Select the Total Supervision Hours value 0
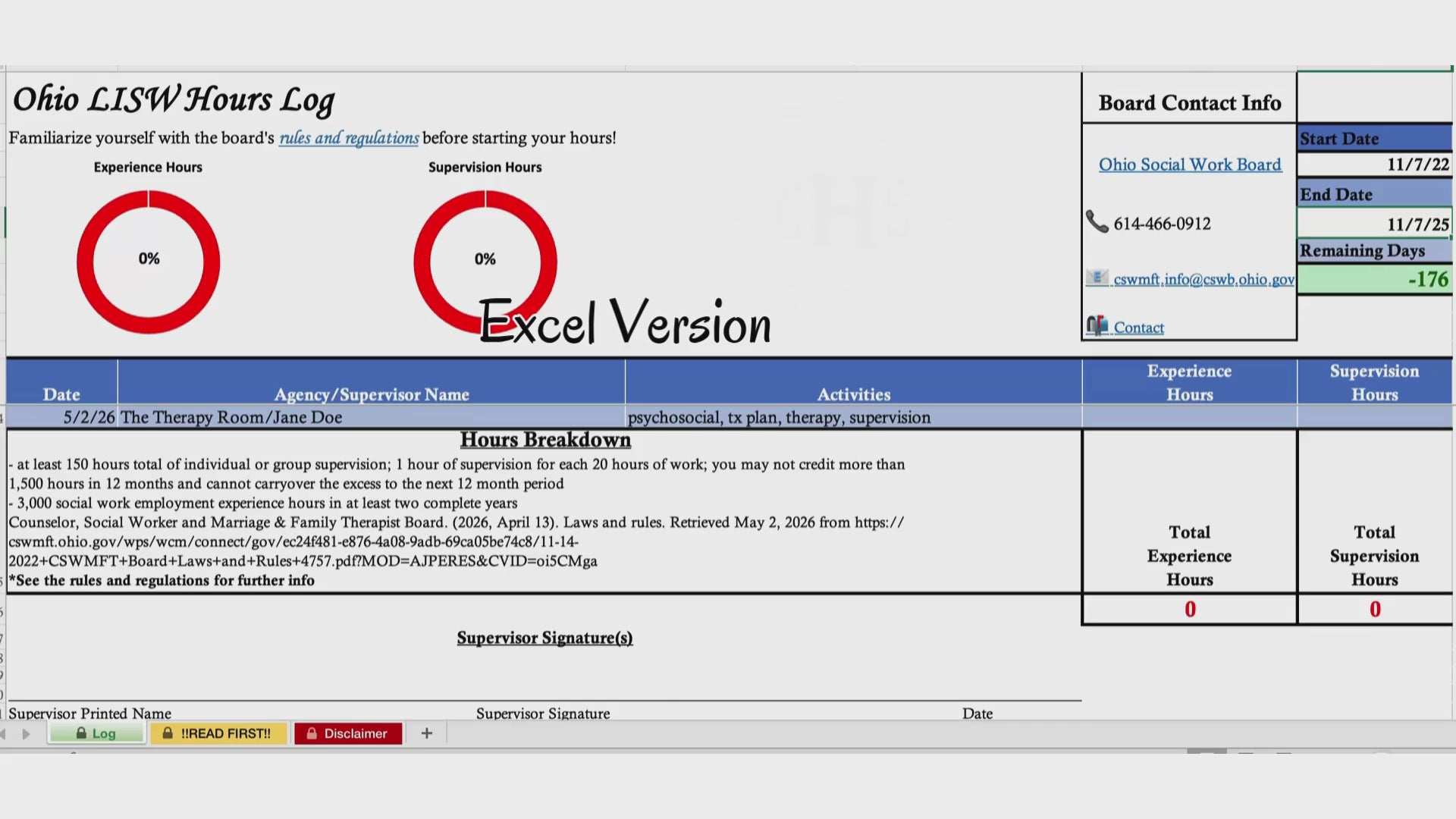The image size is (1456, 819). [1375, 610]
